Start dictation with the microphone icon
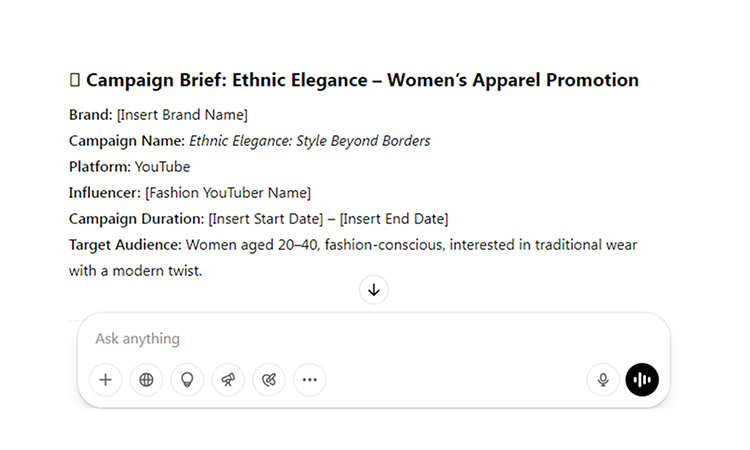The image size is (750, 450). pos(603,380)
